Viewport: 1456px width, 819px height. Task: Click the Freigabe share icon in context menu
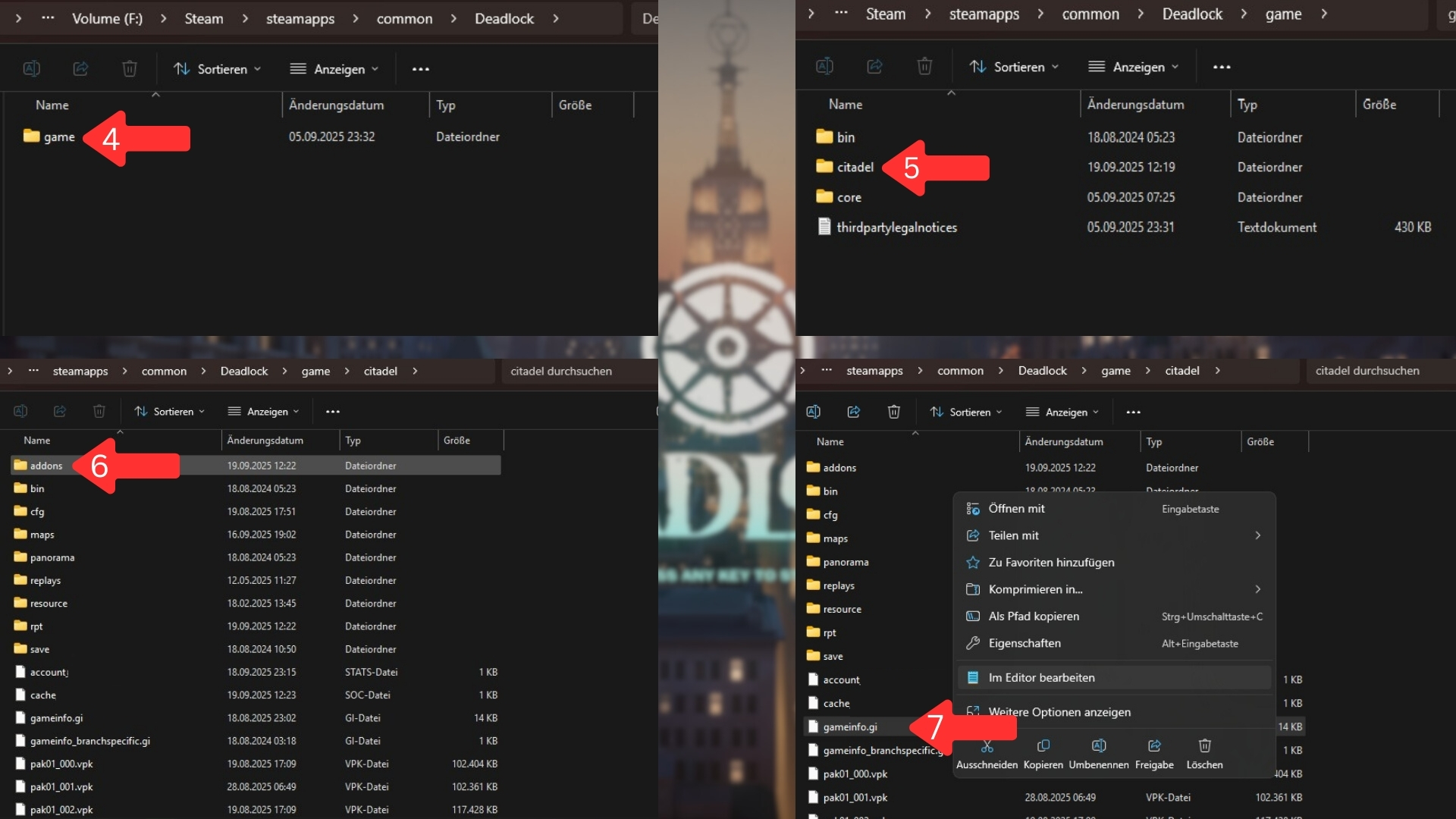(x=1154, y=746)
